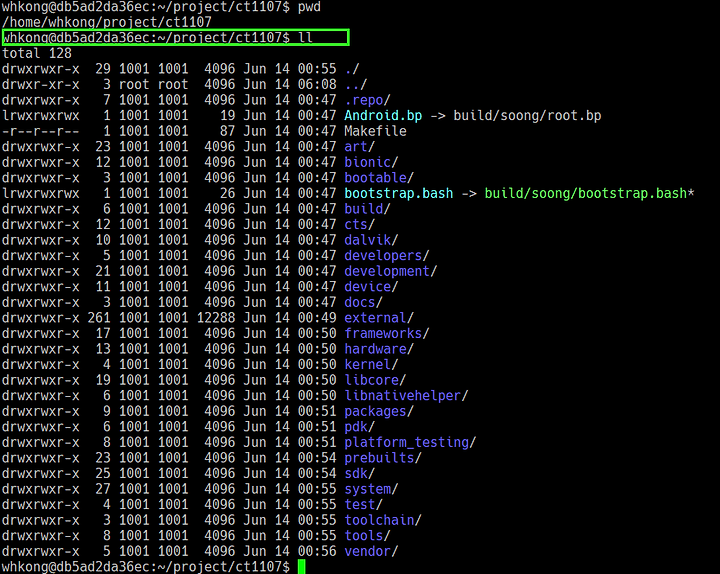720x574 pixels.
Task: Click the 'platform_testing/' directory name
Action: click(x=410, y=443)
